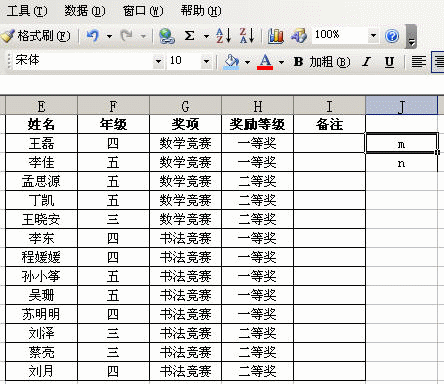Select cell containing 李佳

41,162
